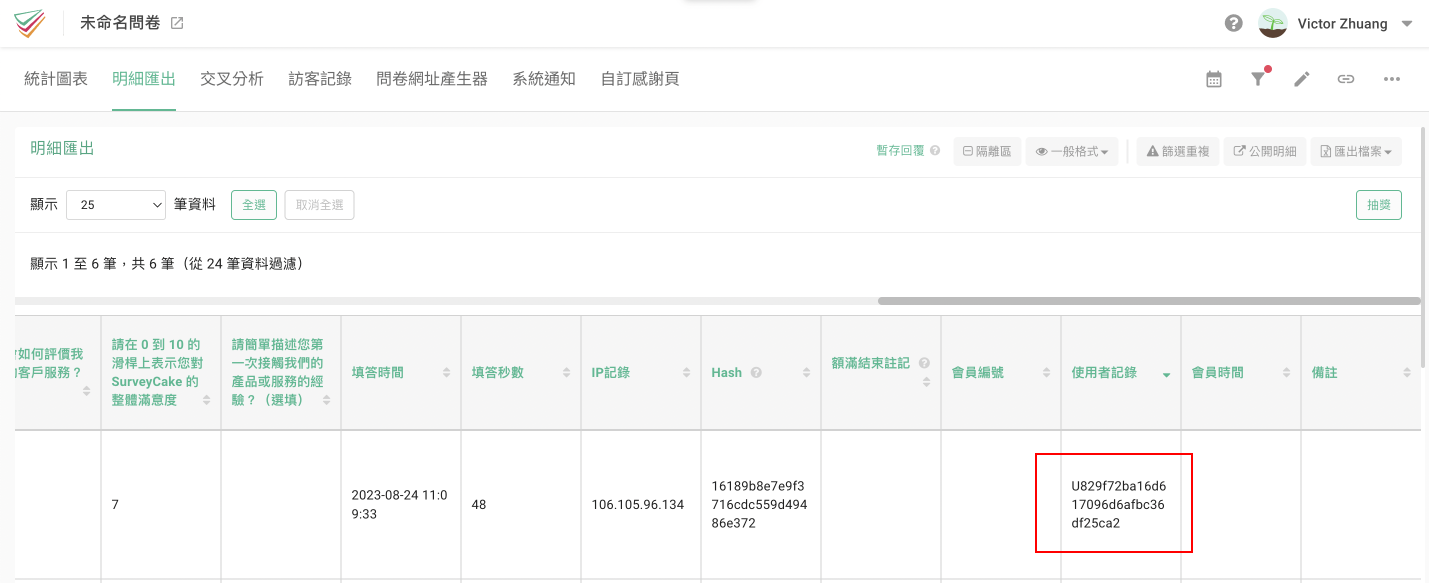Image resolution: width=1429 pixels, height=583 pixels.
Task: Sort by 填答秒數 column header
Action: pos(520,372)
